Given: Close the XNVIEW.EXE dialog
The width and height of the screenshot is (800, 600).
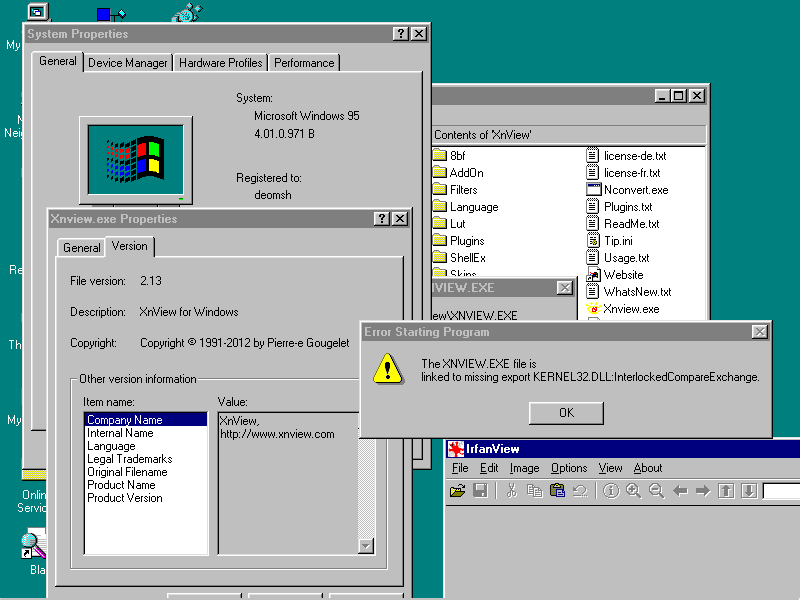Looking at the screenshot, I should tap(565, 288).
